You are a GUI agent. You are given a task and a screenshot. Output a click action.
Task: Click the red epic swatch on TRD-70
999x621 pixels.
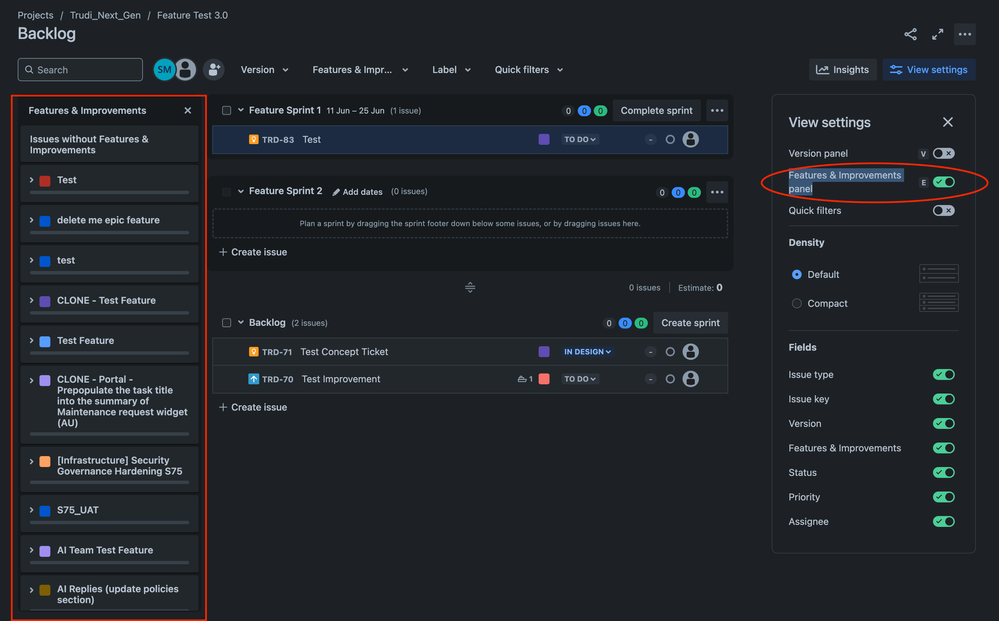click(543, 378)
